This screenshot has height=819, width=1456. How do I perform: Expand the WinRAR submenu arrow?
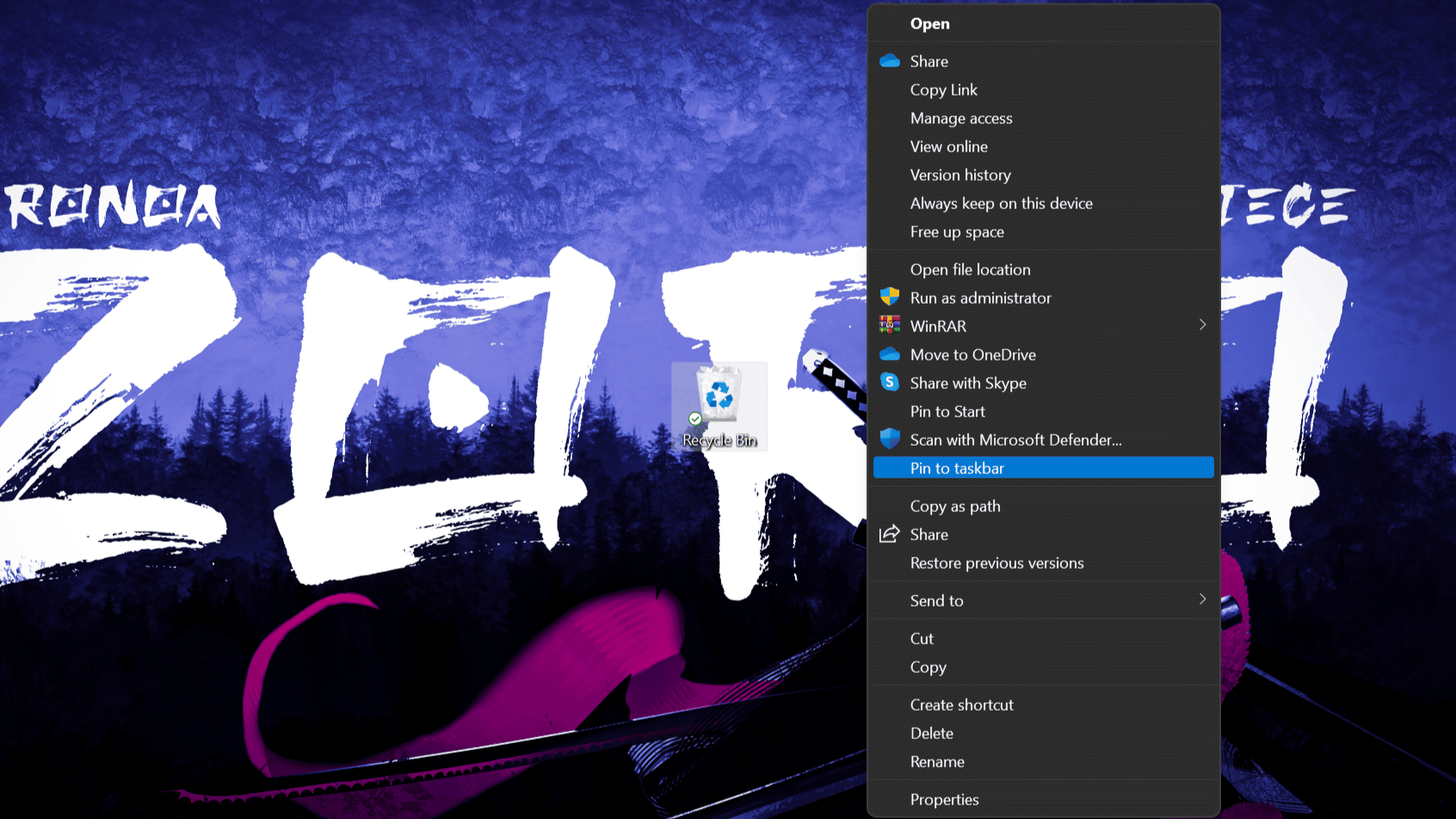1202,325
